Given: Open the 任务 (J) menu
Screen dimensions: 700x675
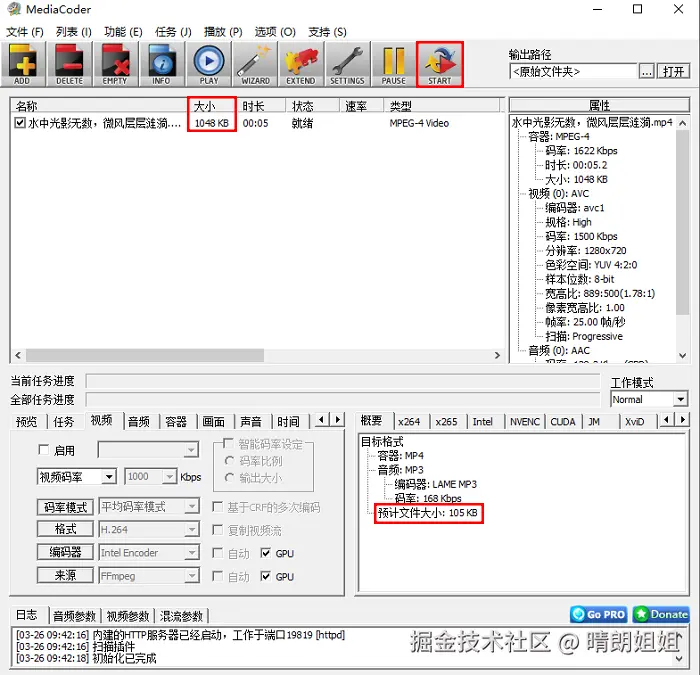Looking at the screenshot, I should (x=173, y=32).
